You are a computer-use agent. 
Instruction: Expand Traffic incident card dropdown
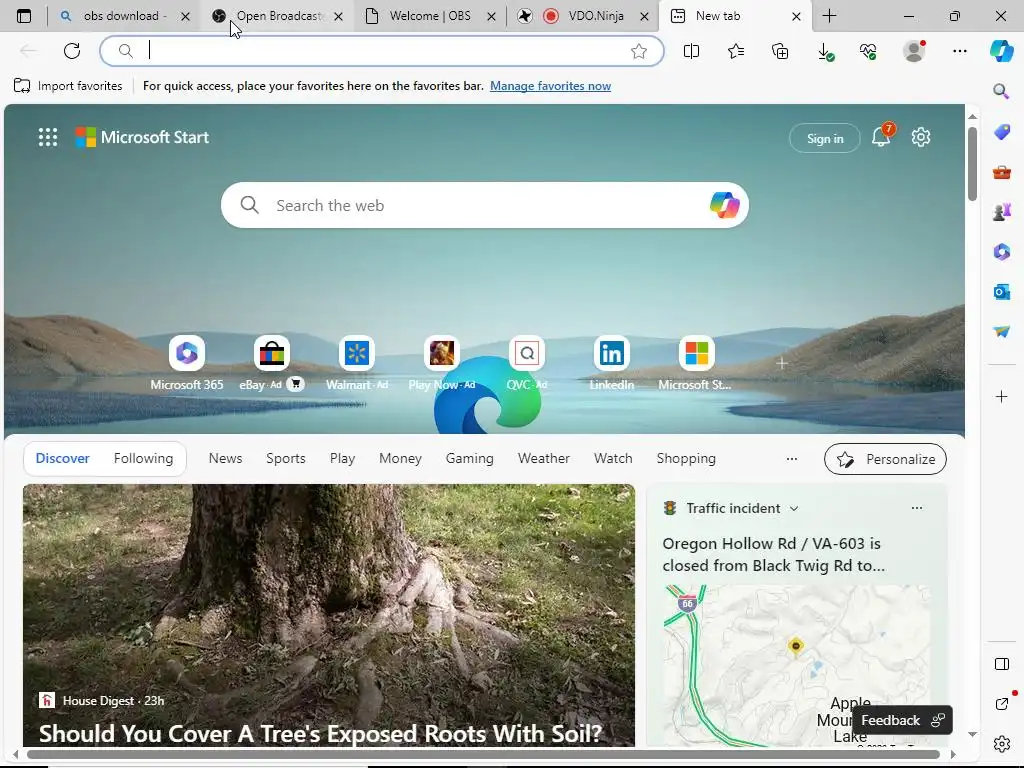pos(794,508)
